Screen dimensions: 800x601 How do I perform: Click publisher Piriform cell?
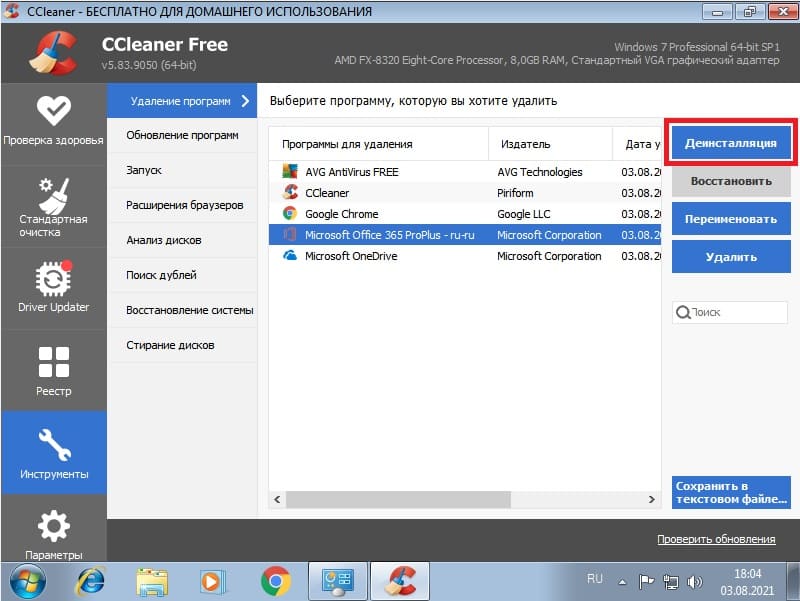click(x=515, y=193)
